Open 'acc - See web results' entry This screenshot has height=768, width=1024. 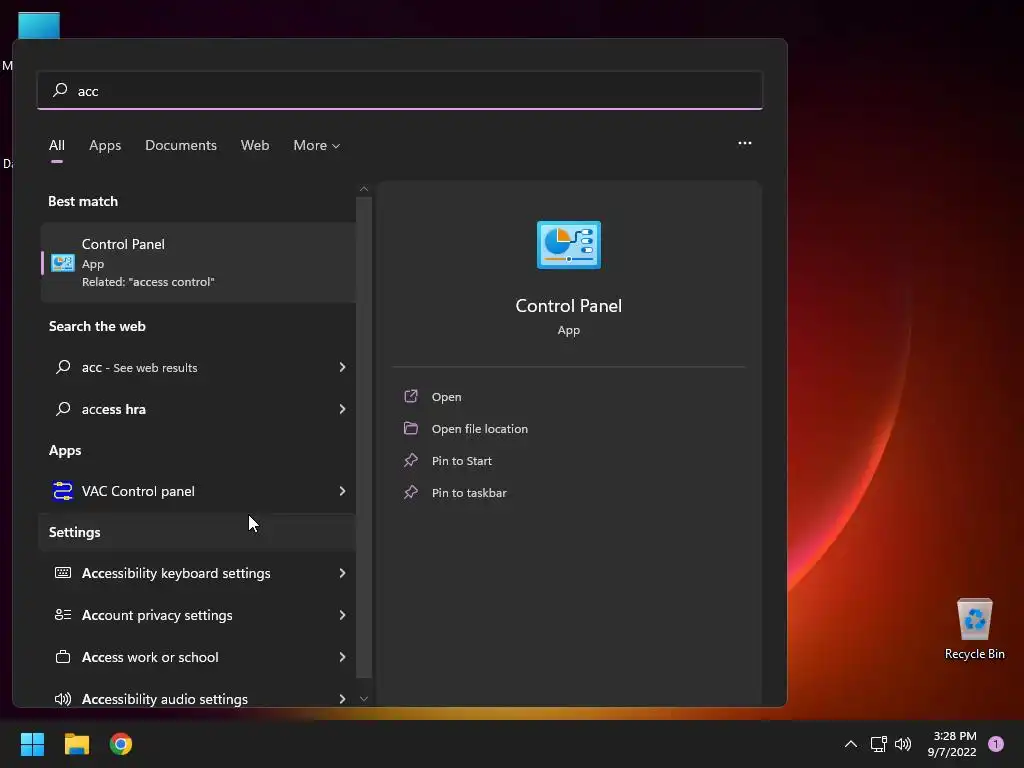coord(199,367)
